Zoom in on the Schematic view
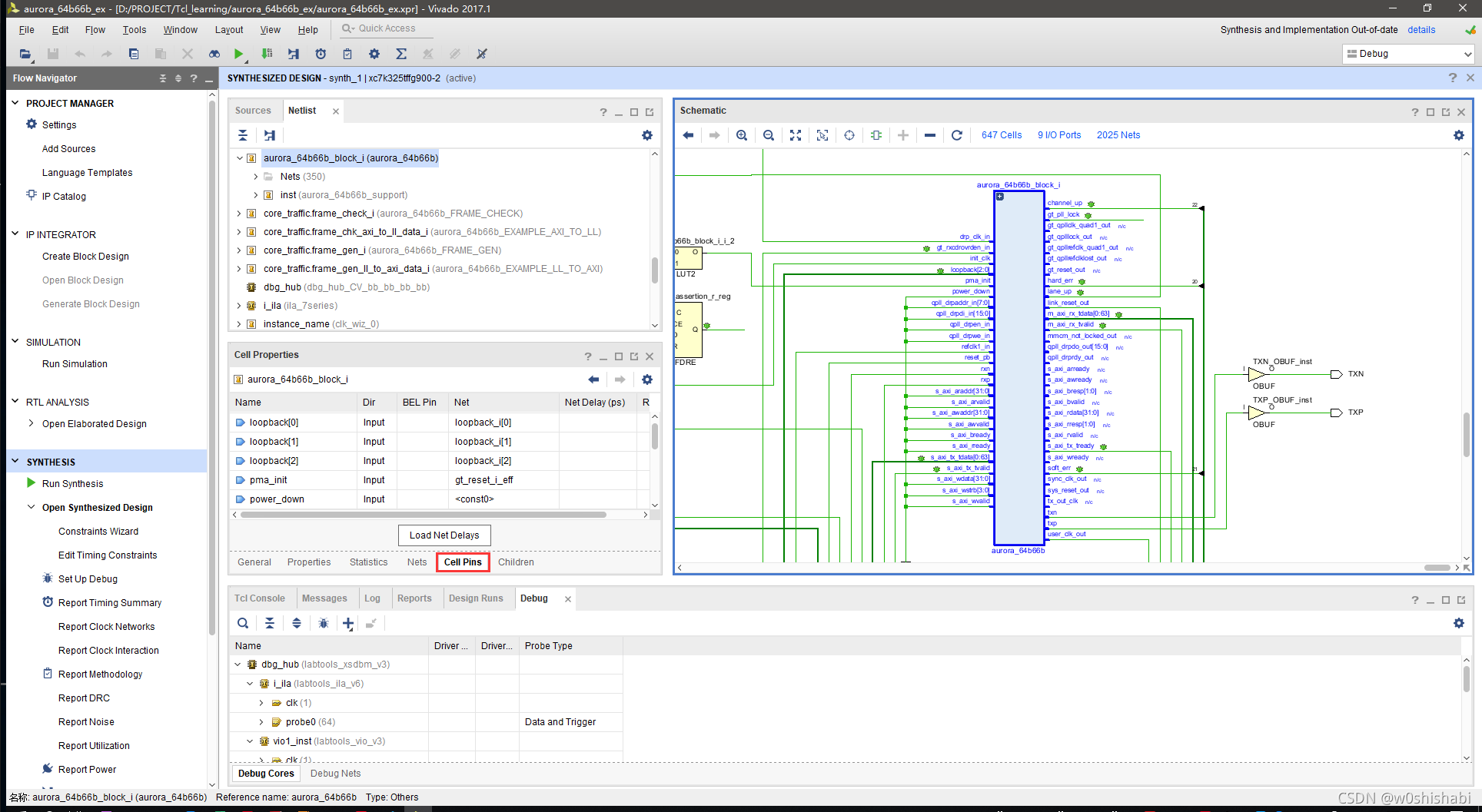 pyautogui.click(x=742, y=135)
